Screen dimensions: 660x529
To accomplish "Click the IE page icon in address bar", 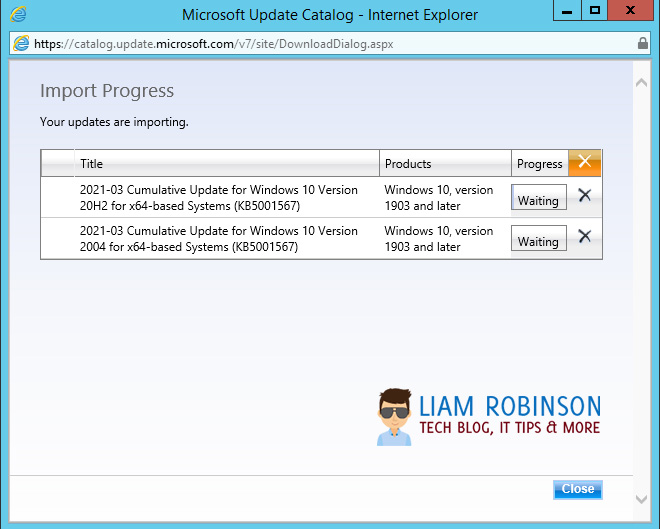I will [x=21, y=43].
